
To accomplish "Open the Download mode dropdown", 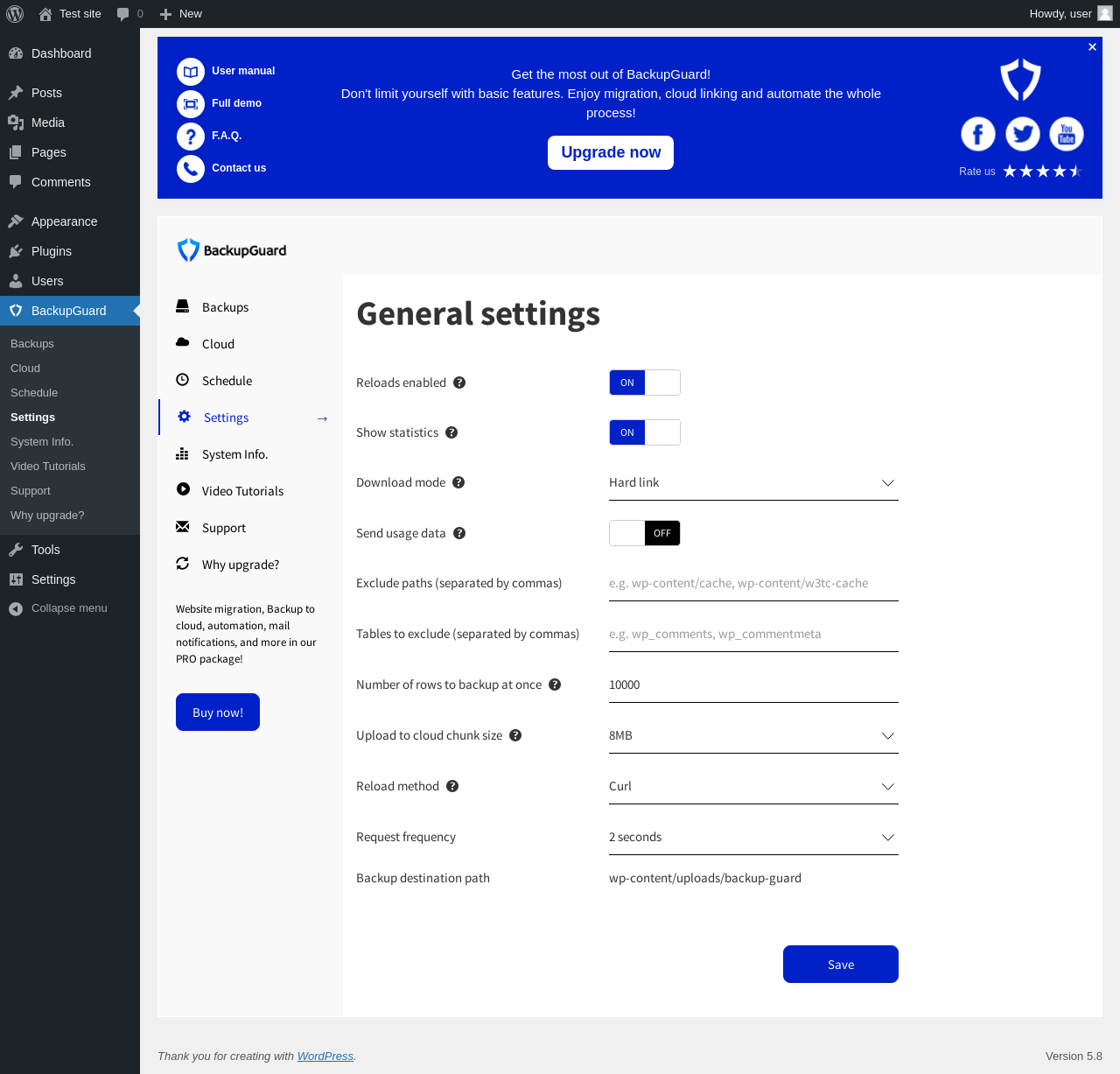I will click(x=753, y=483).
